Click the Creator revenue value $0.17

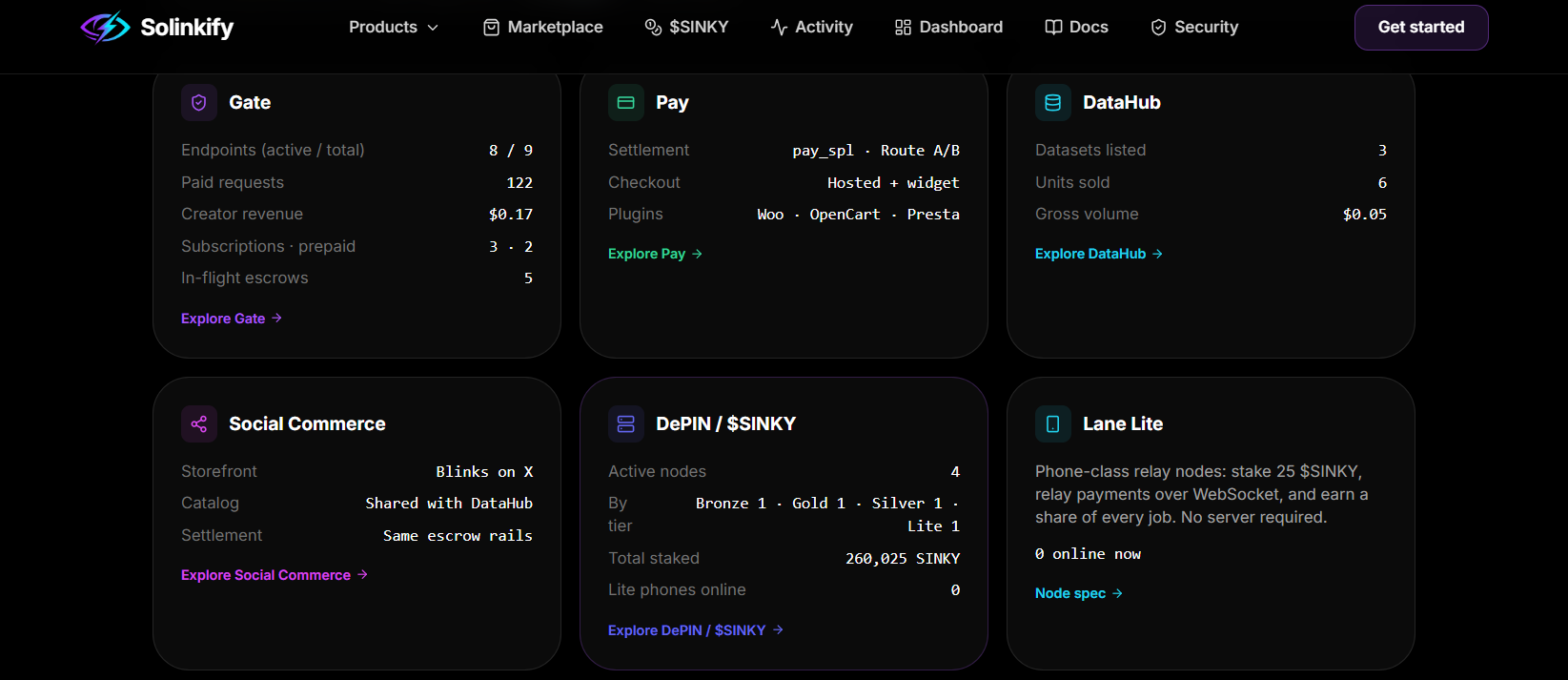pos(511,215)
